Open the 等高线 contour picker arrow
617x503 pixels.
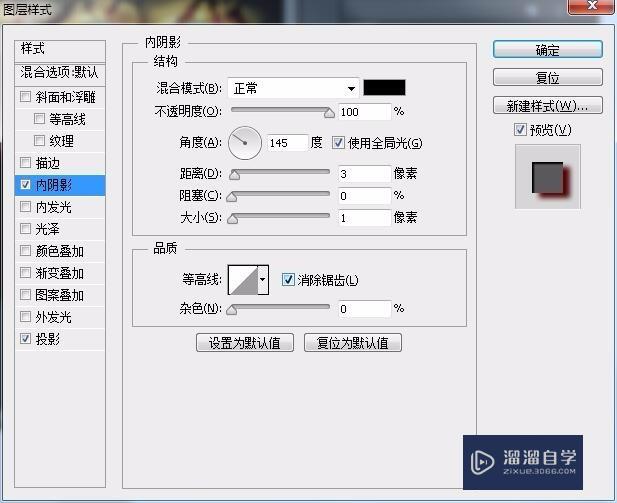pos(263,280)
